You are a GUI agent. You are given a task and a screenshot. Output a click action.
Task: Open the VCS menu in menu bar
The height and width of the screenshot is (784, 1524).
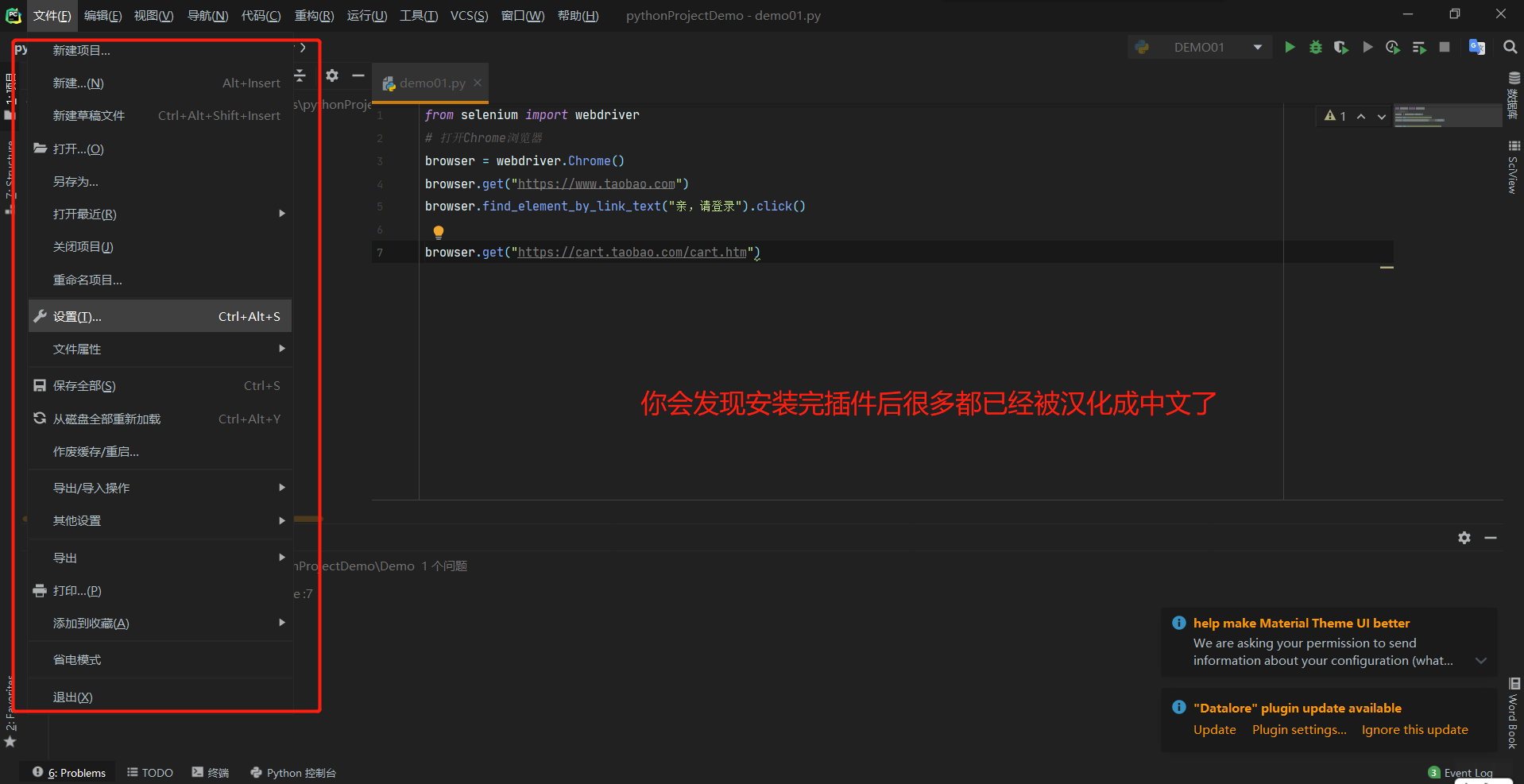click(x=469, y=16)
